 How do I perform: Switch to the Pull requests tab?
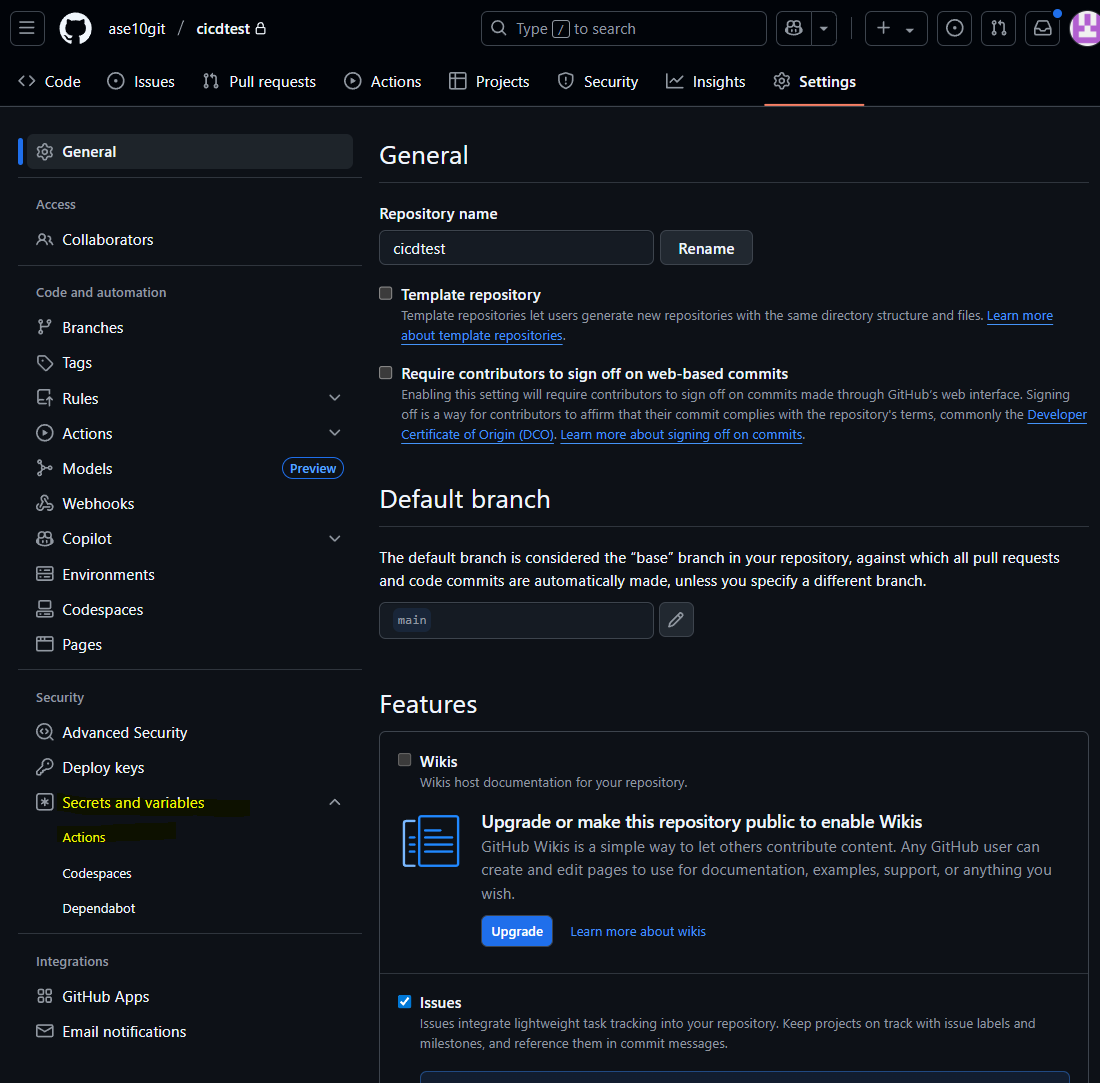pos(260,81)
